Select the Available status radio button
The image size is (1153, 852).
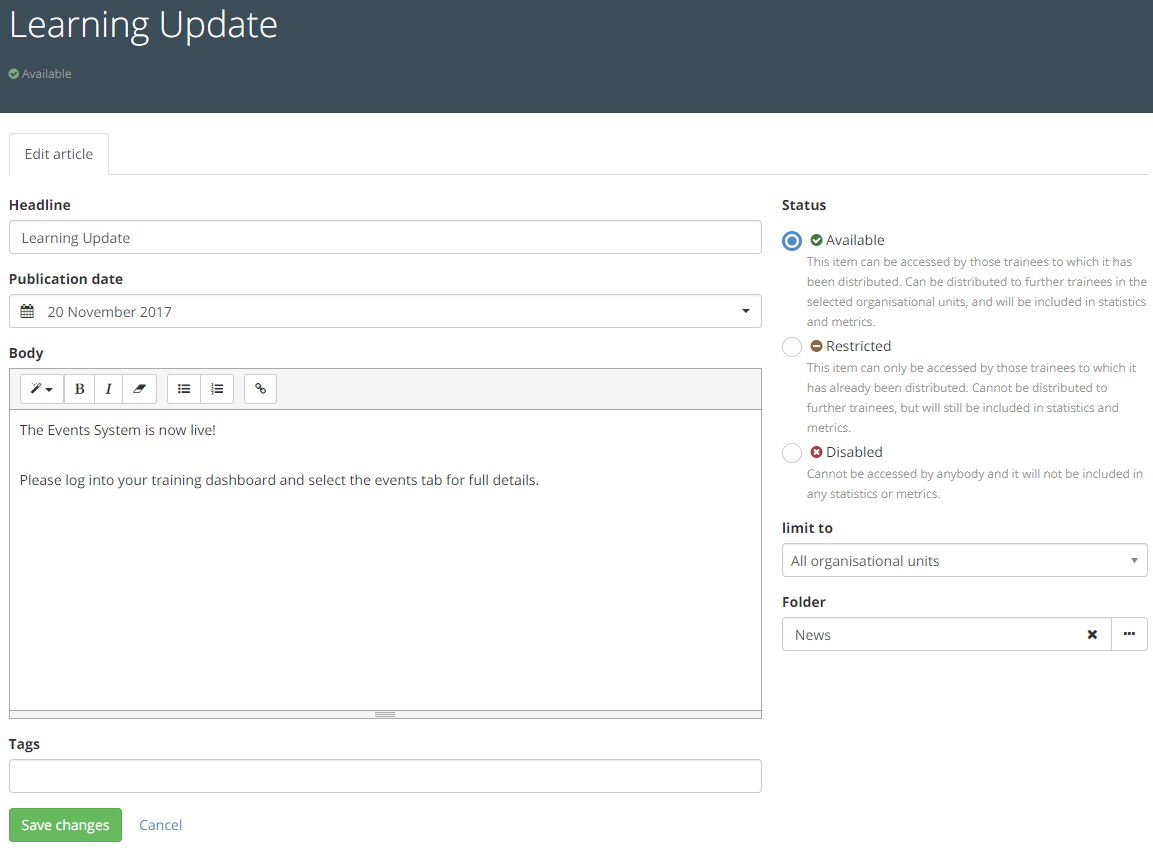[x=792, y=241]
